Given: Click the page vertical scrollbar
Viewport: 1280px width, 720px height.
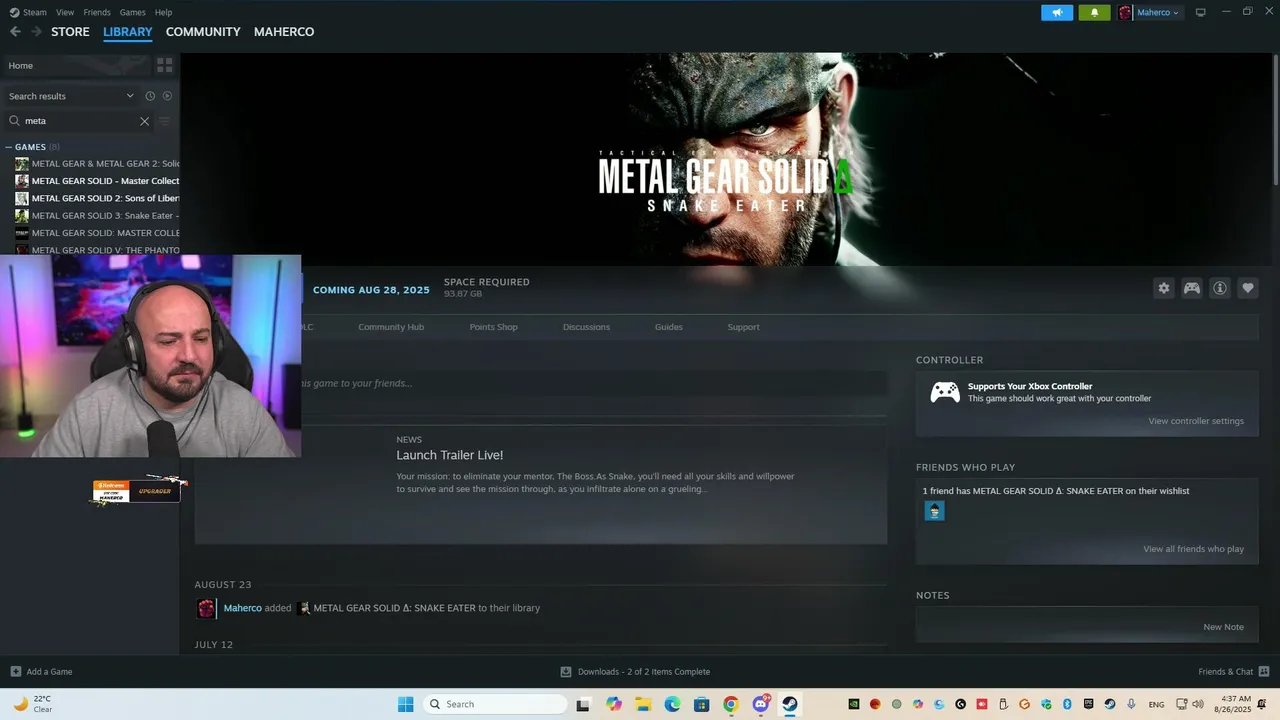Looking at the screenshot, I should [x=1276, y=118].
